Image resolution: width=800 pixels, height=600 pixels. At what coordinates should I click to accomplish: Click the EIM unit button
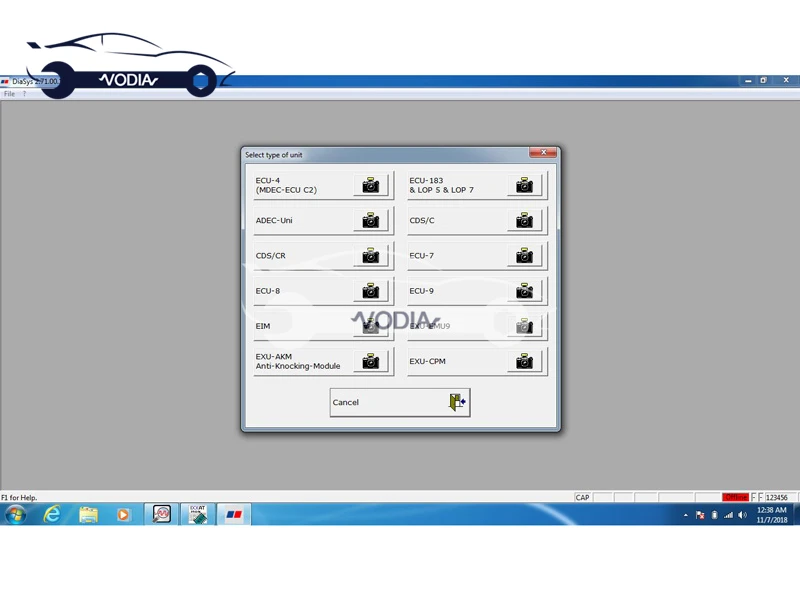point(322,326)
